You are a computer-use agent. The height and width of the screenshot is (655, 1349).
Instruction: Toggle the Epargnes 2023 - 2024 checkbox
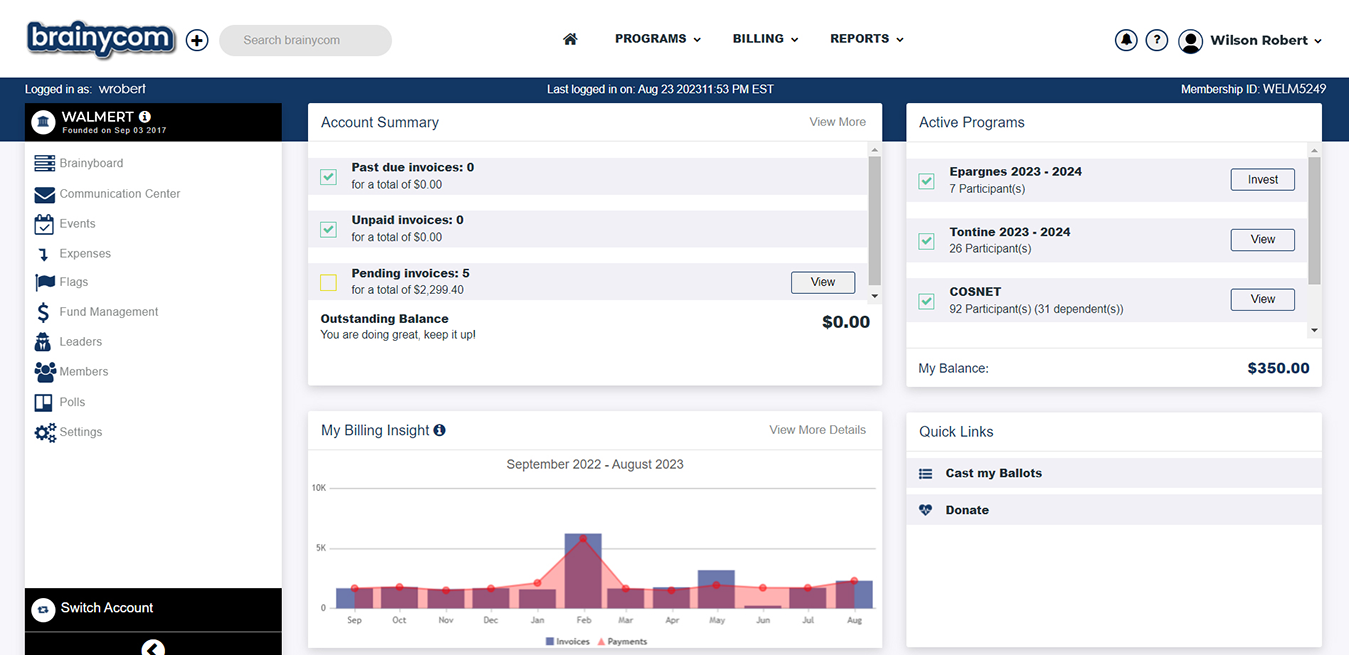tap(926, 181)
